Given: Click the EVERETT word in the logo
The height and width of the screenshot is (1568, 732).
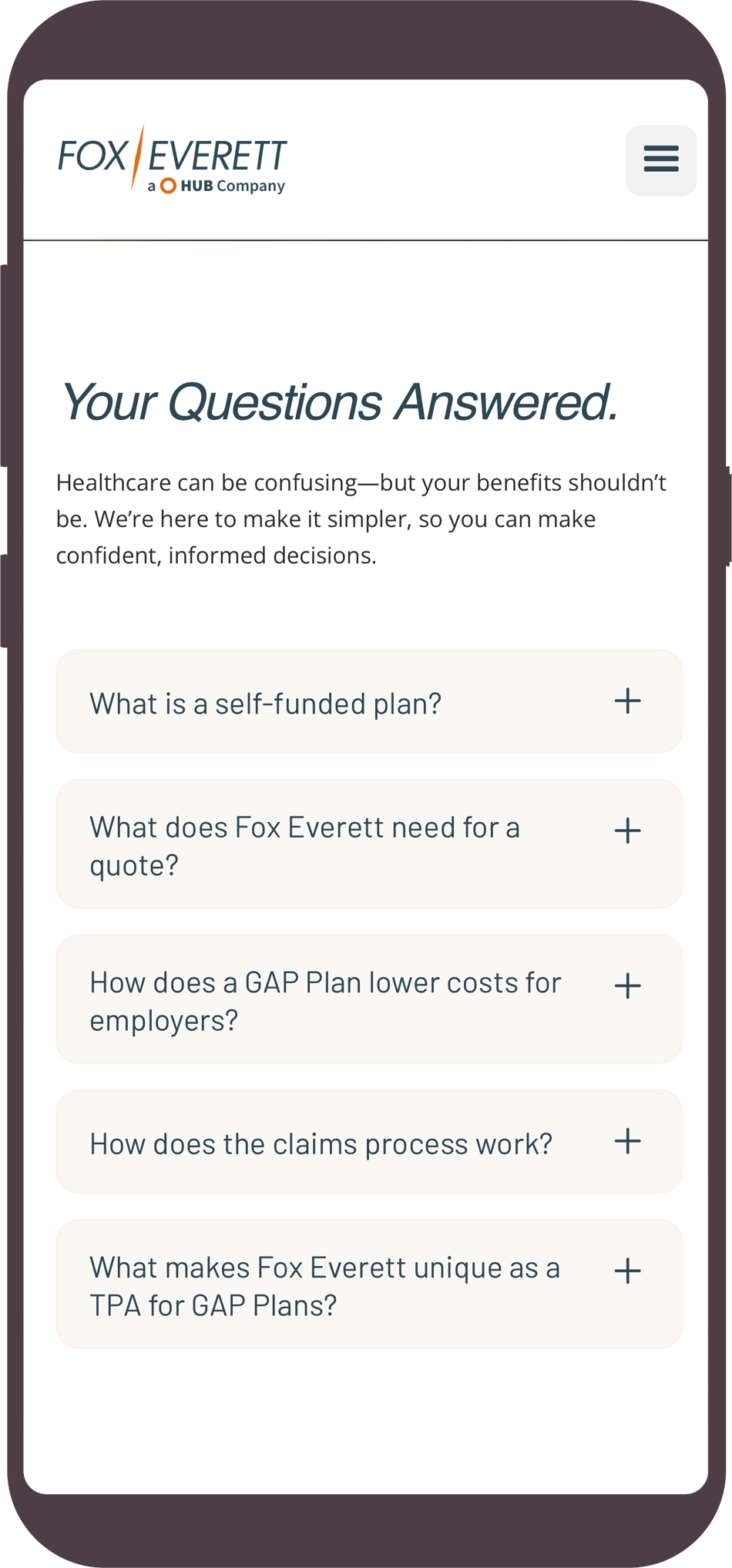Looking at the screenshot, I should coord(217,156).
